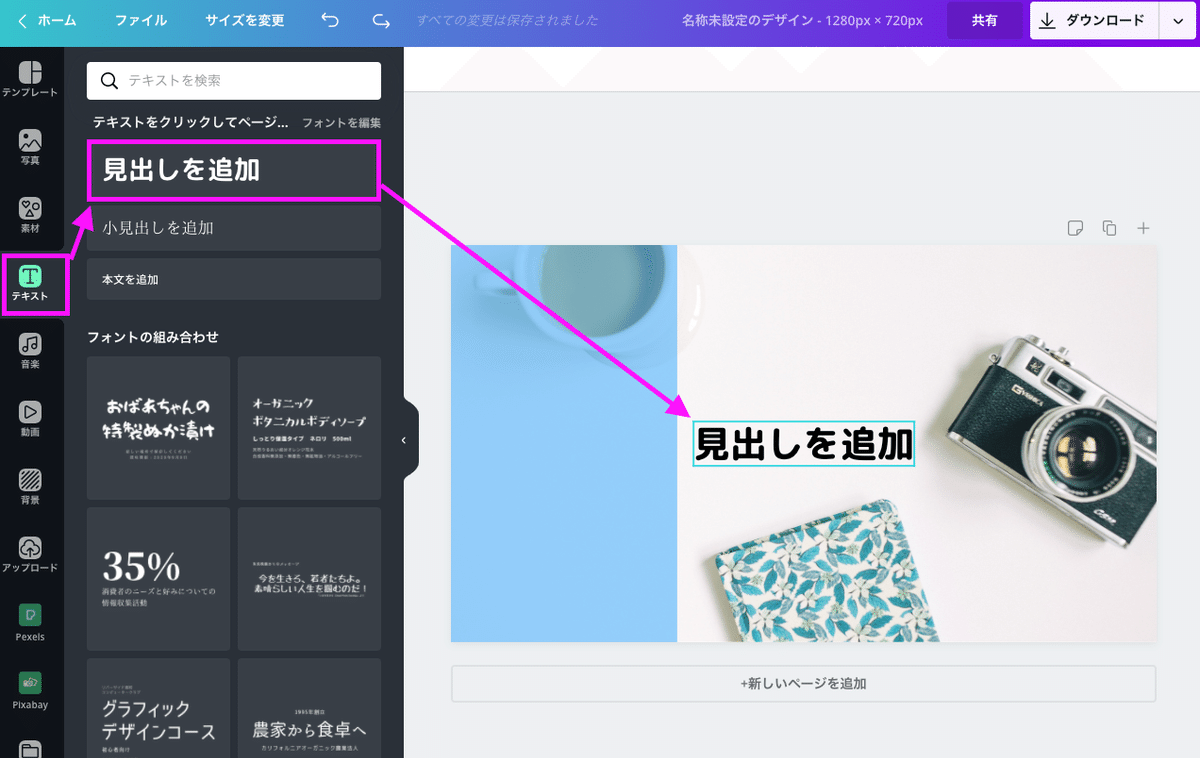1200x758 pixels.
Task: Click the redo arrow icon
Action: [380, 20]
